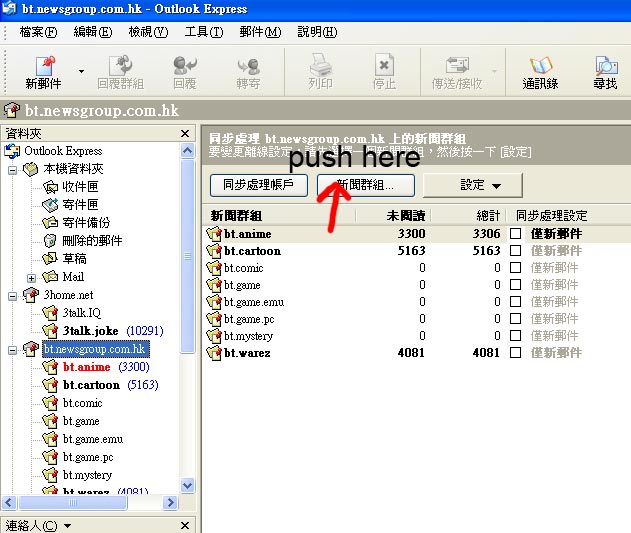Click bt.warez newsgroup icon in list

tap(214, 353)
